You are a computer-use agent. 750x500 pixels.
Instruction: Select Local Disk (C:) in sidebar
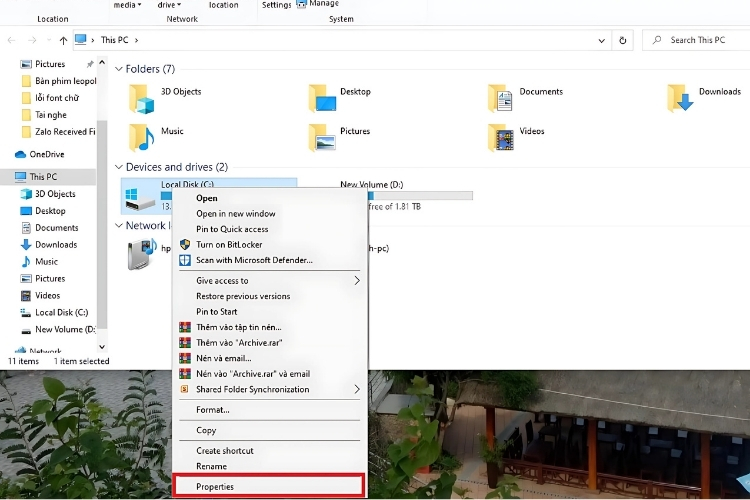61,313
